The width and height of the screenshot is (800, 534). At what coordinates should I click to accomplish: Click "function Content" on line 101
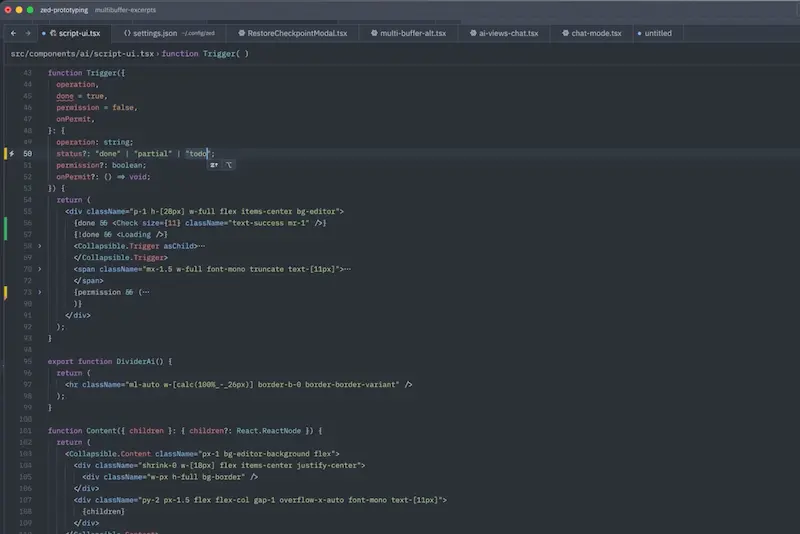pos(82,430)
